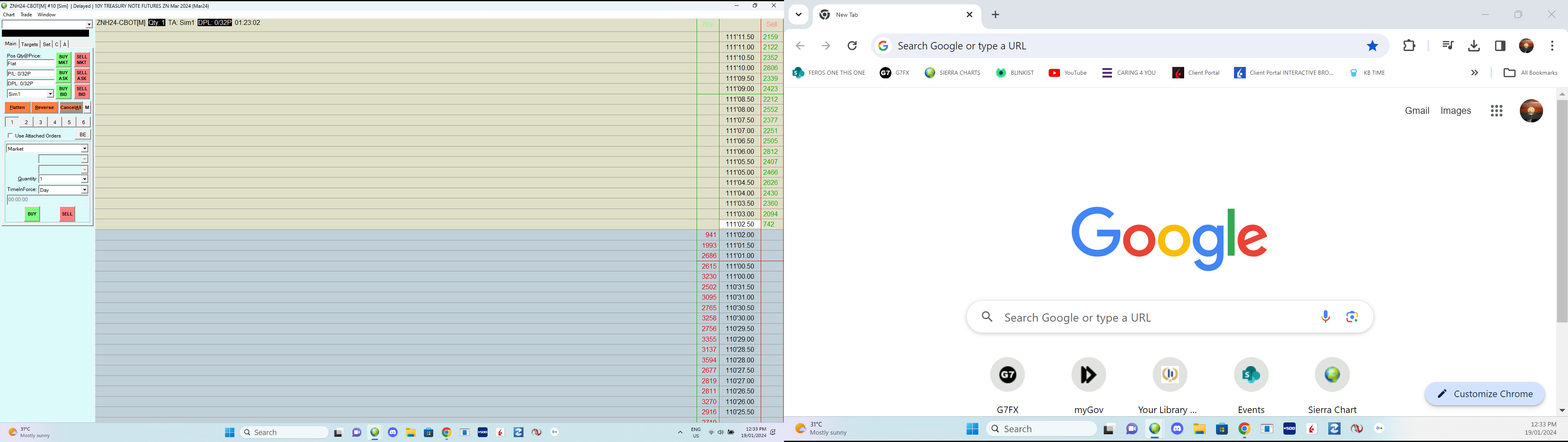Open the Trade menu
This screenshot has width=1568, height=442.
(26, 15)
